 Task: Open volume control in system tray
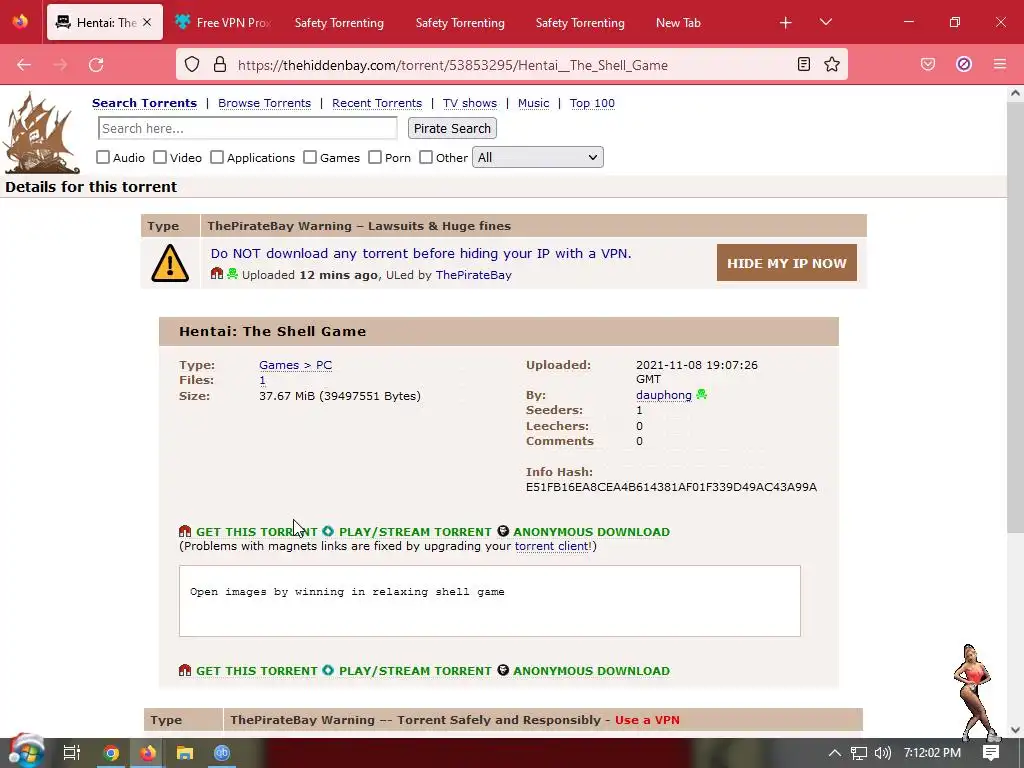882,753
